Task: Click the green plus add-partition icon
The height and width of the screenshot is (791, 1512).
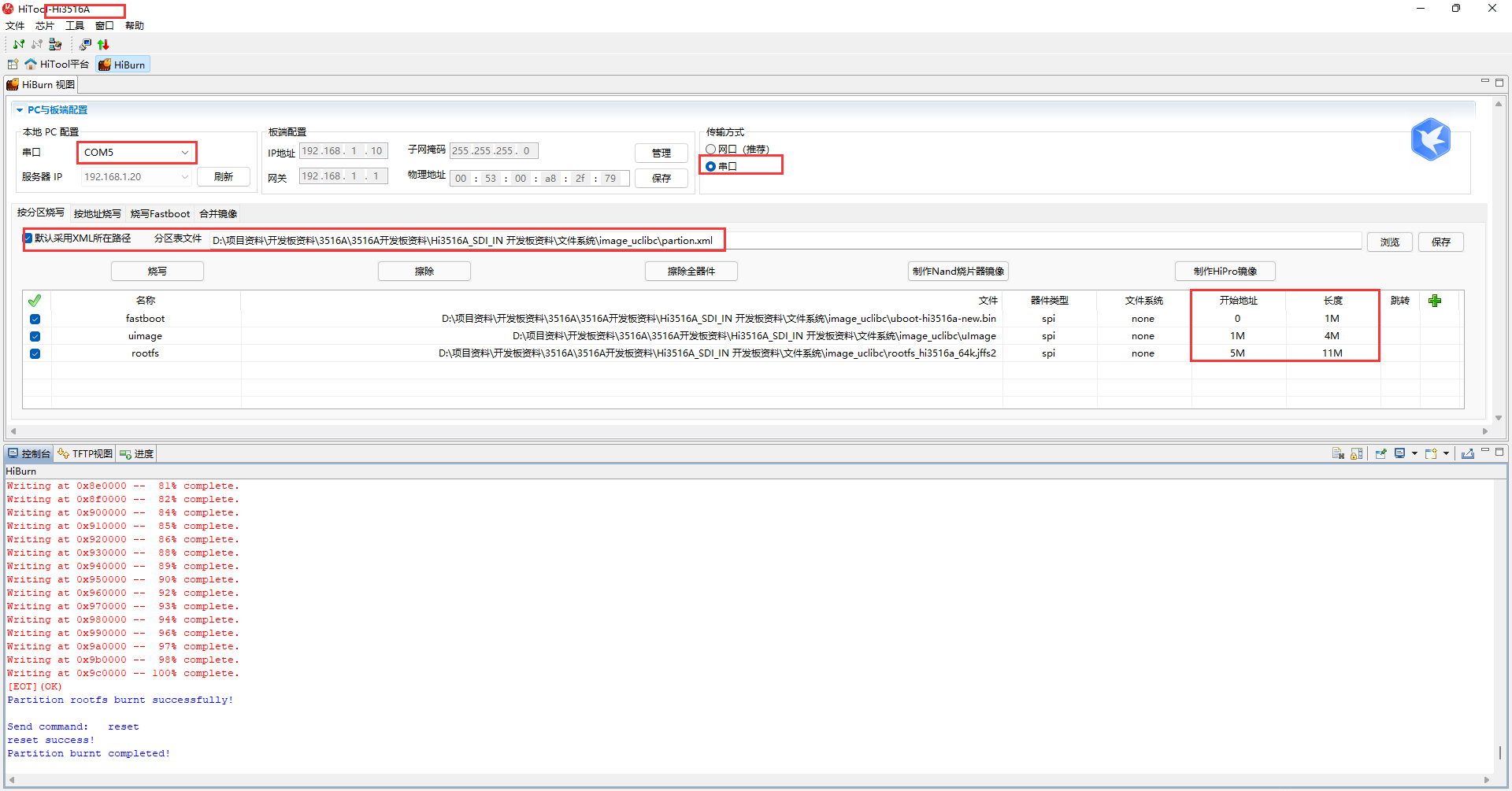Action: (1435, 301)
